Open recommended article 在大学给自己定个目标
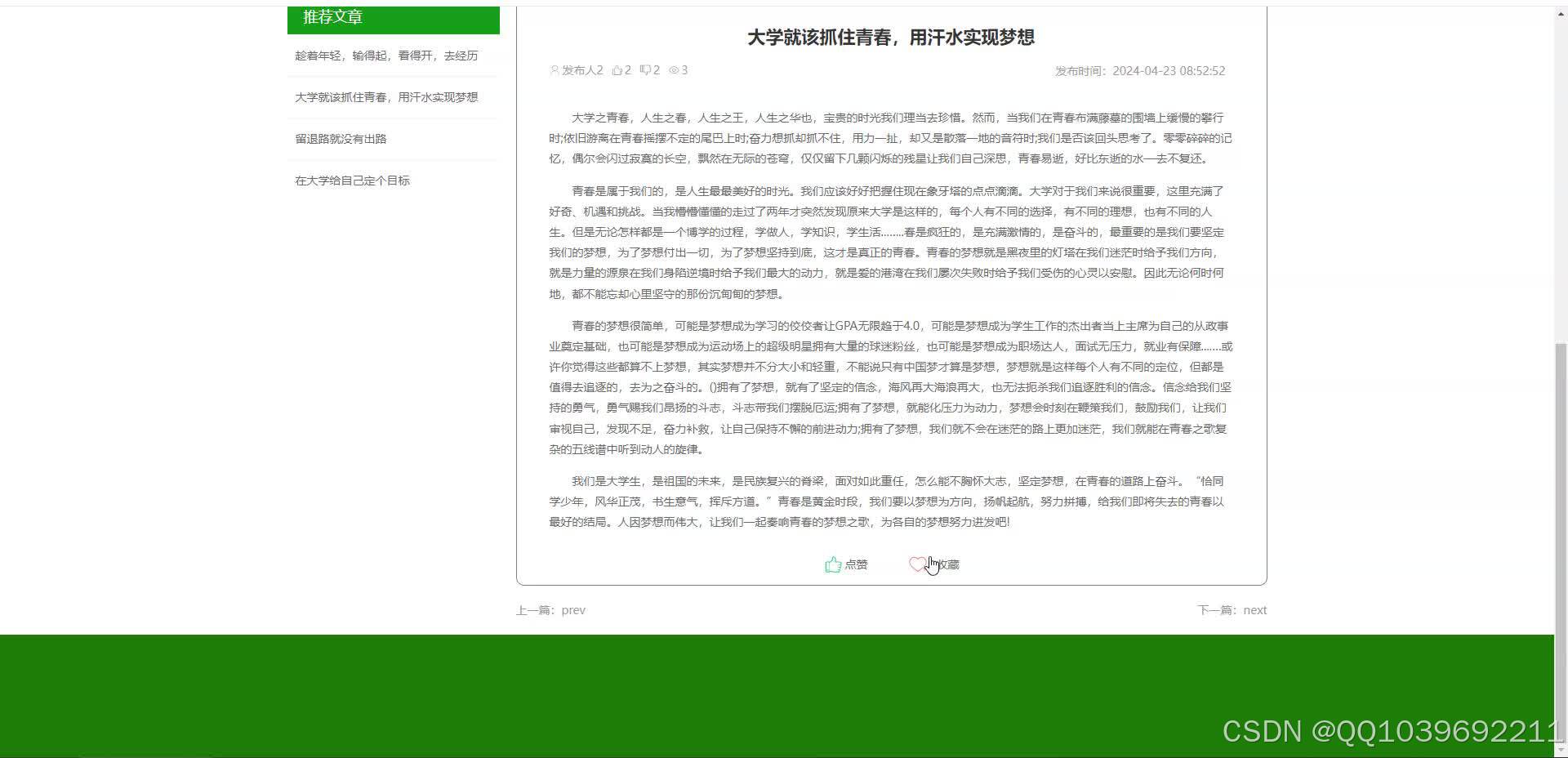1568x758 pixels. point(352,181)
